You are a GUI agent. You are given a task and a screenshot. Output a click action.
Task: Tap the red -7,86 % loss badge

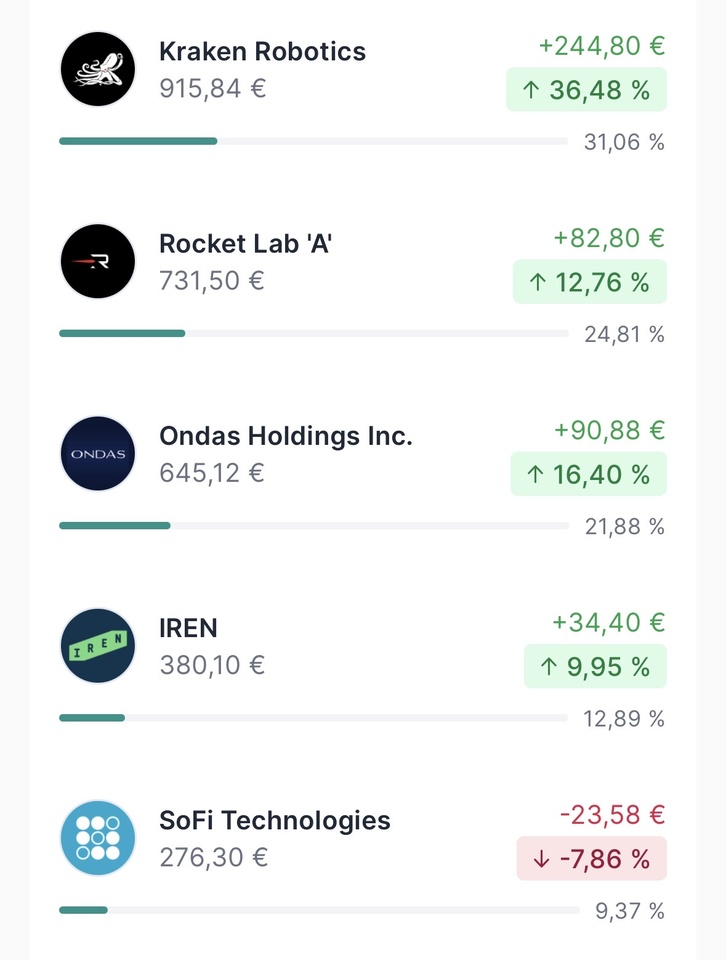click(591, 858)
